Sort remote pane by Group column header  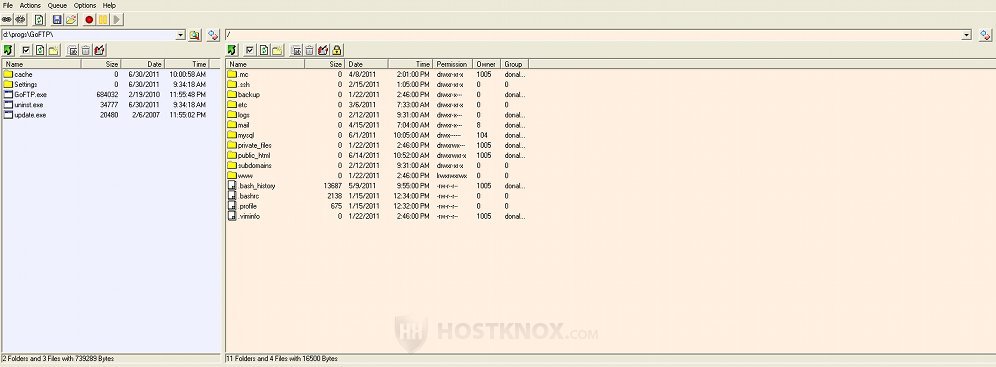click(515, 64)
